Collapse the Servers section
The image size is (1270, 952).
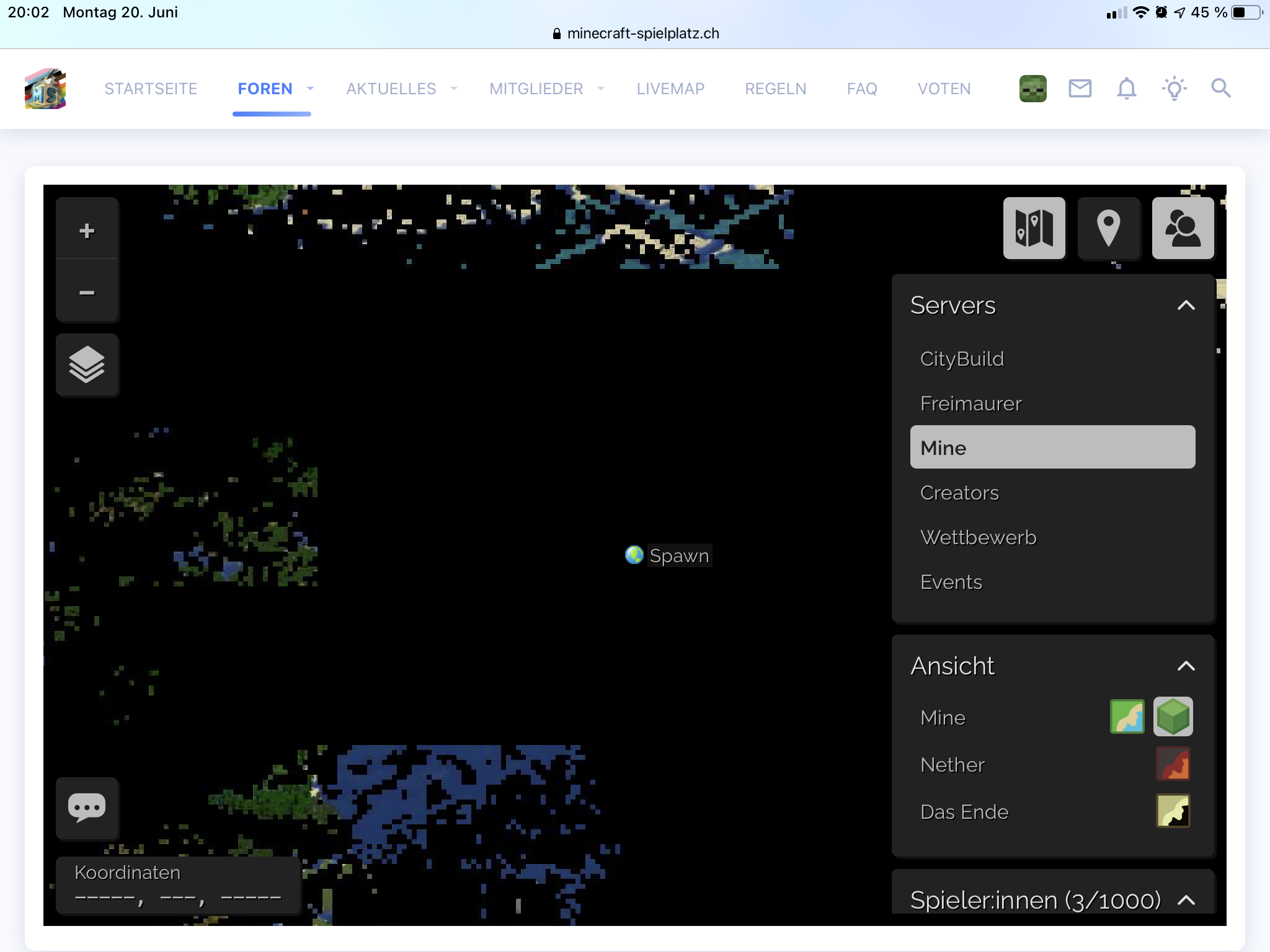pos(1186,306)
